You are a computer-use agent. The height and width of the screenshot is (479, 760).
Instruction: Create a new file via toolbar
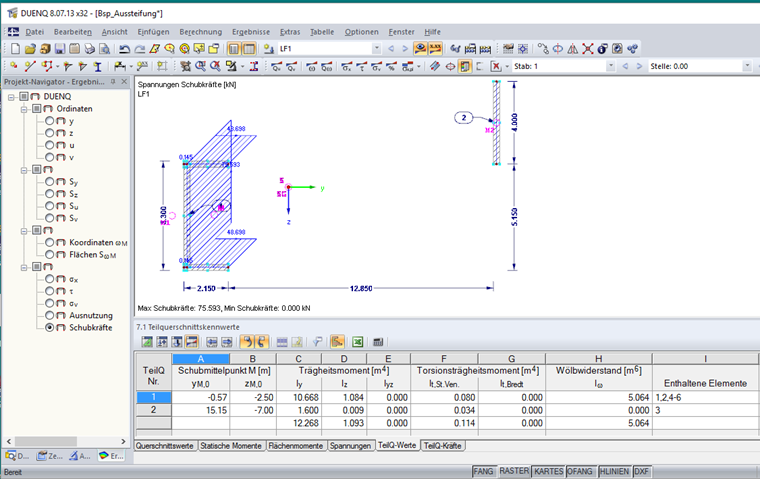(16, 48)
